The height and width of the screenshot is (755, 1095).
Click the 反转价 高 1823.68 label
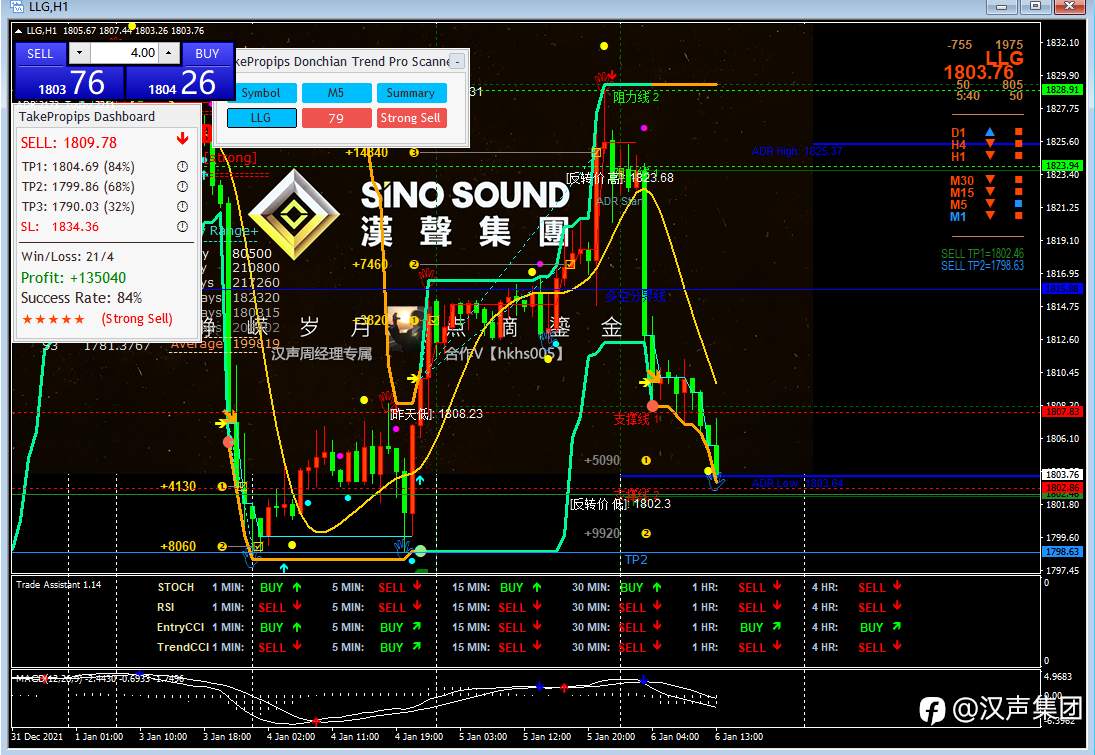coord(620,177)
